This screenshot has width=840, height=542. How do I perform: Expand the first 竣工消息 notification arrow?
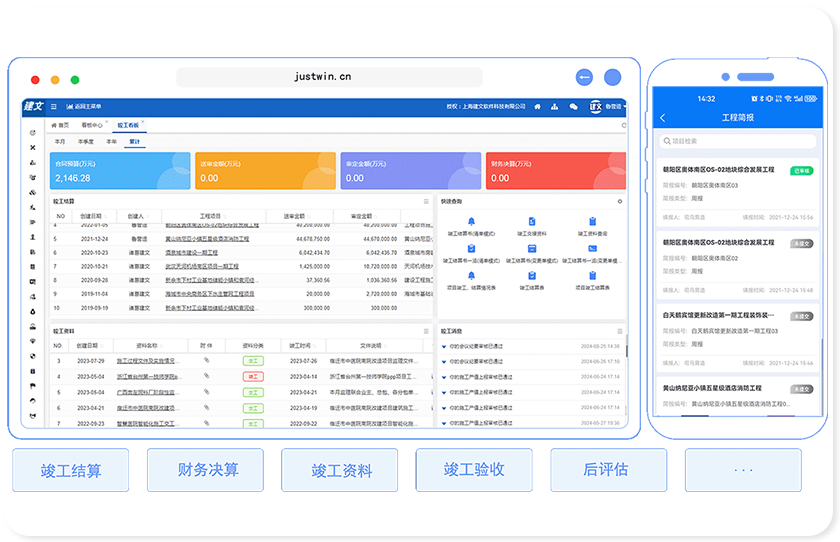click(444, 346)
